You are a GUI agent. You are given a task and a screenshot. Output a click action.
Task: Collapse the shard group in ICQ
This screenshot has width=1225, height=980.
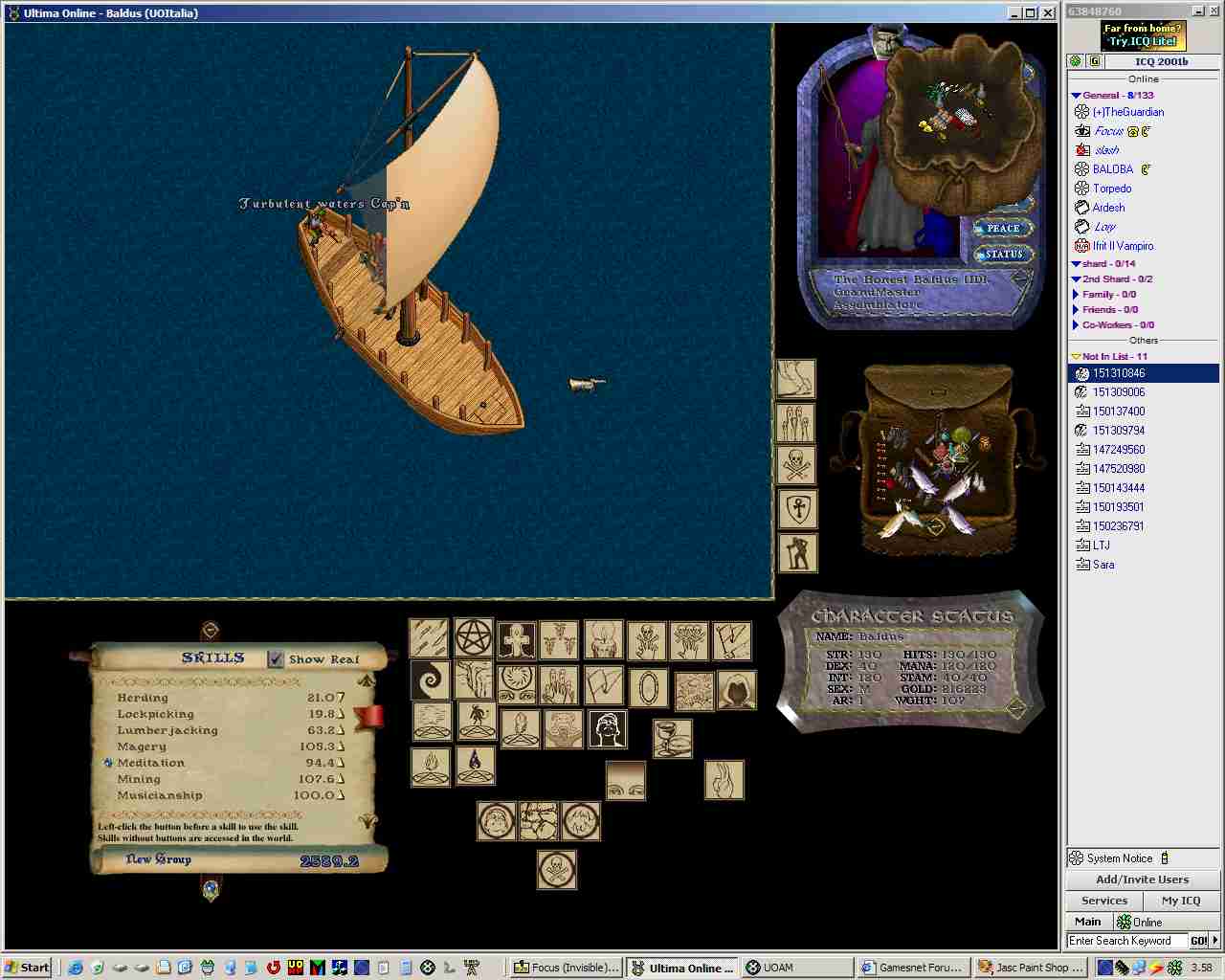point(1076,263)
